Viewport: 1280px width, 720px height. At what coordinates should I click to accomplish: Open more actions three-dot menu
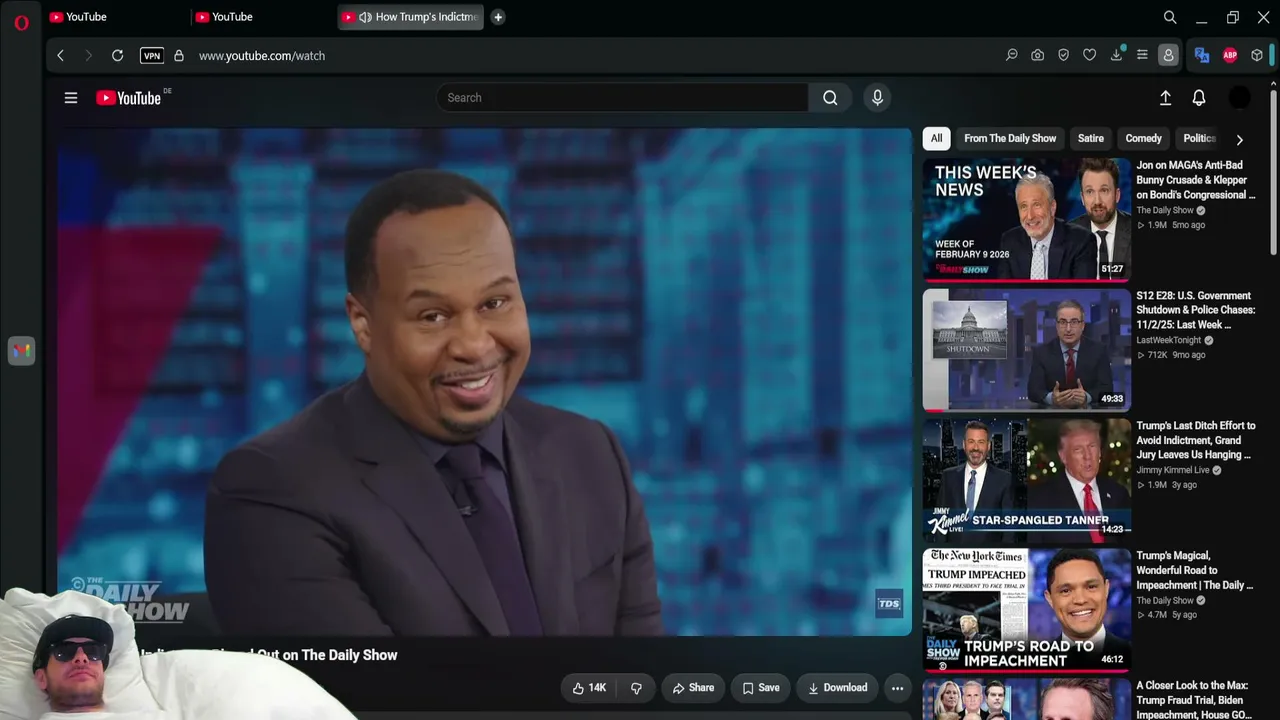tap(897, 688)
